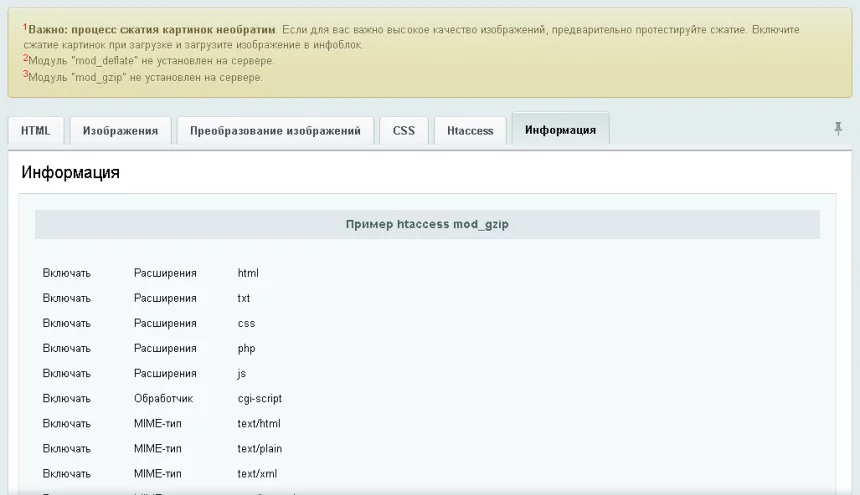Click the txt extension entry
Screen dimensions: 860x495
coord(244,298)
